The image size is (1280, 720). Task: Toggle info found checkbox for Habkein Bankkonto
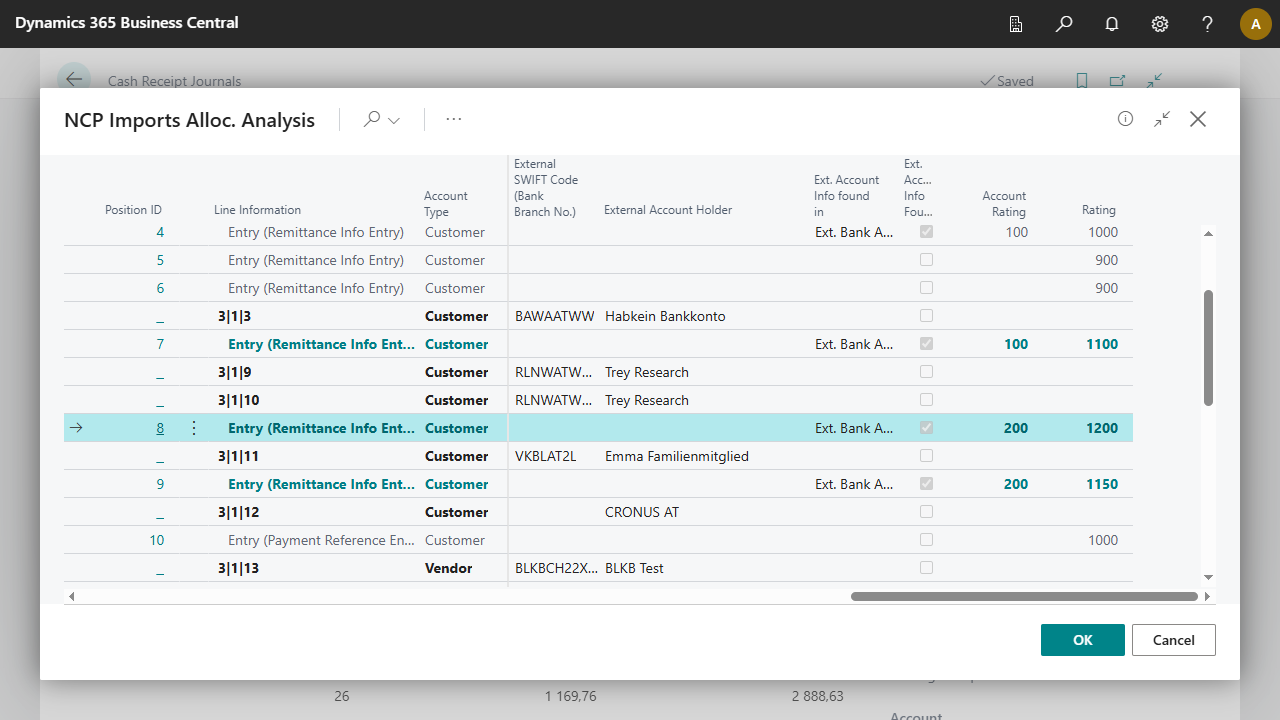926,316
